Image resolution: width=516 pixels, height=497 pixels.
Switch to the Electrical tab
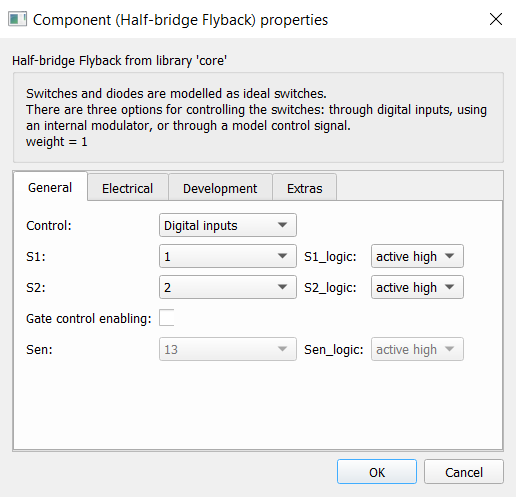click(x=128, y=188)
